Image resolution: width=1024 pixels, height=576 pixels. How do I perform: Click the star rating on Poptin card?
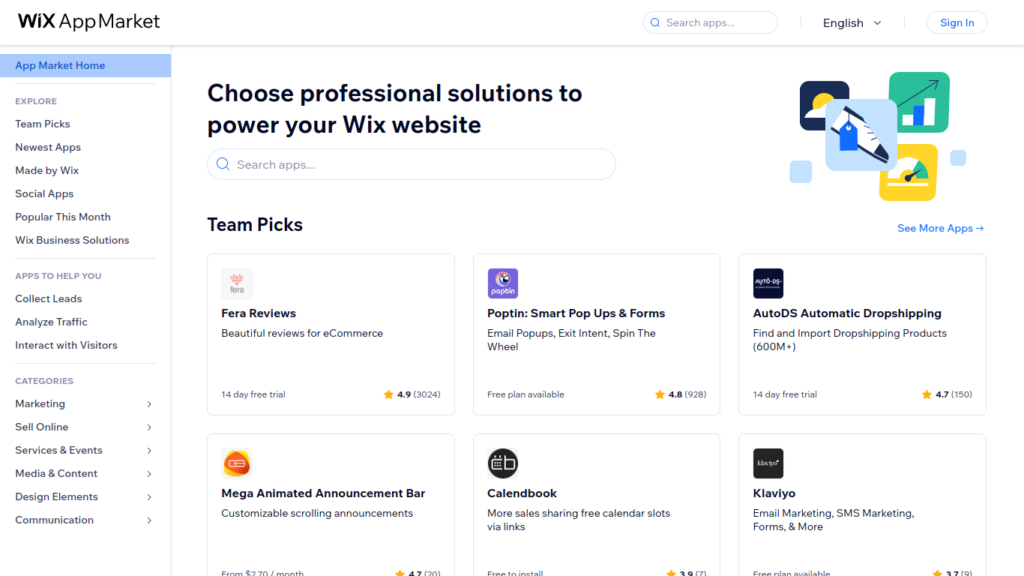pos(680,394)
